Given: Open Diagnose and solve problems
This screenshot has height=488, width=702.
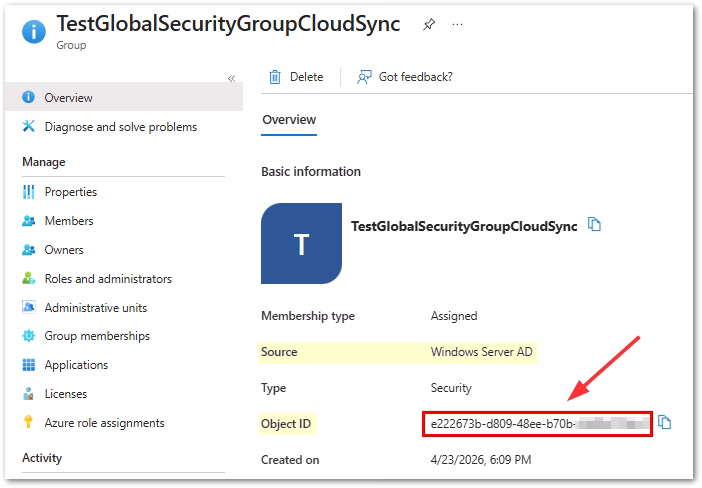Looking at the screenshot, I should [x=120, y=127].
